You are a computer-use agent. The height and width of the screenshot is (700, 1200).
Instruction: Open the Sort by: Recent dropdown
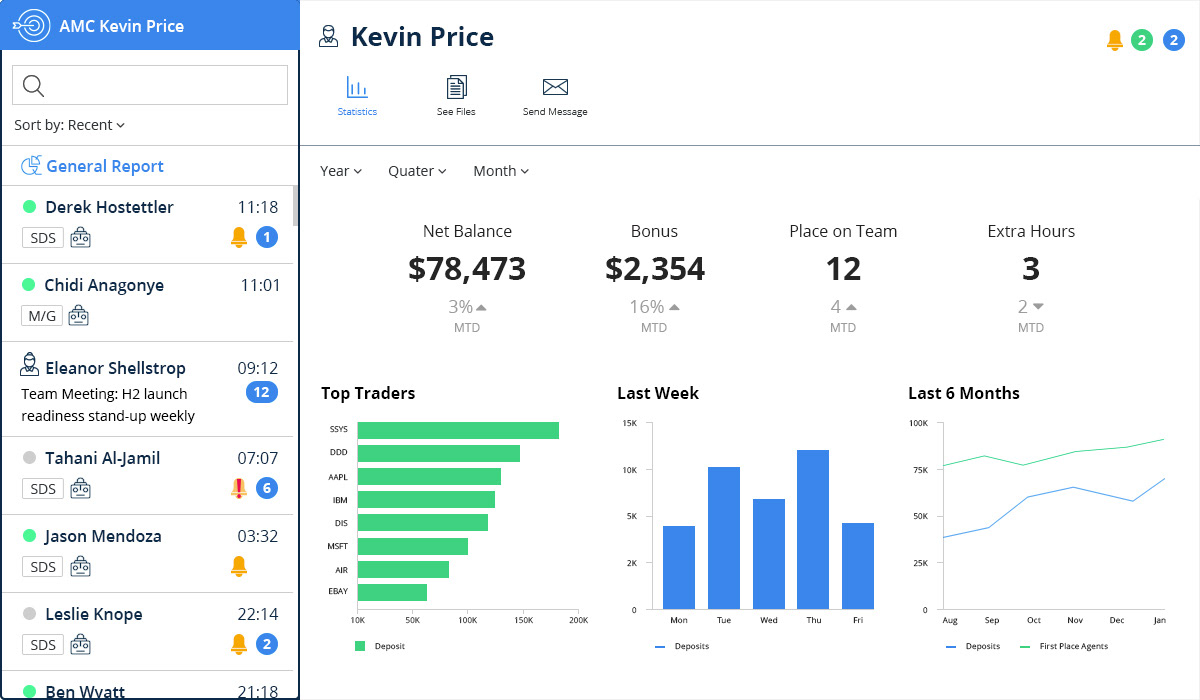coord(69,125)
